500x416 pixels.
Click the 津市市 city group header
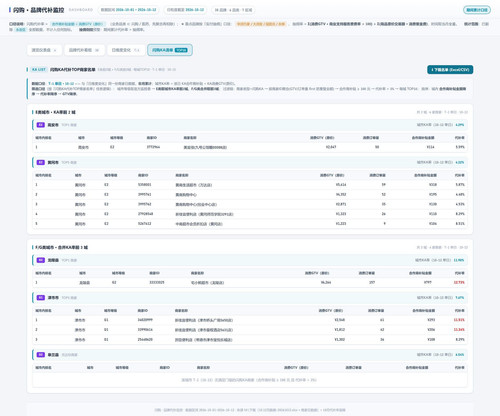(x=250, y=298)
